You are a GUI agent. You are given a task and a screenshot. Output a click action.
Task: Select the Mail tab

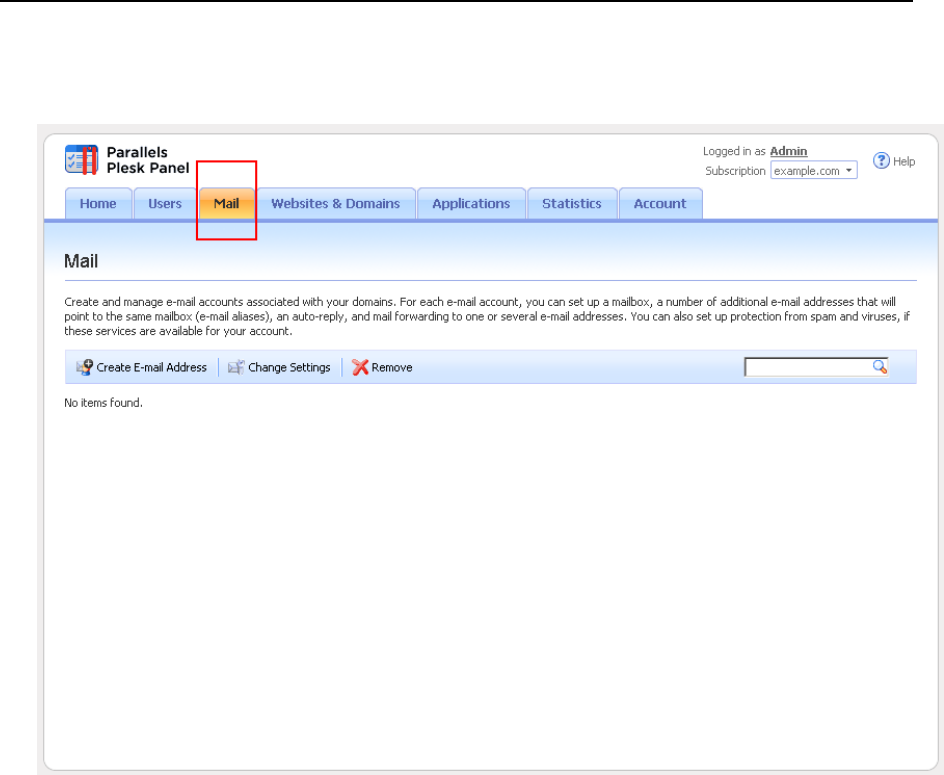[x=226, y=204]
